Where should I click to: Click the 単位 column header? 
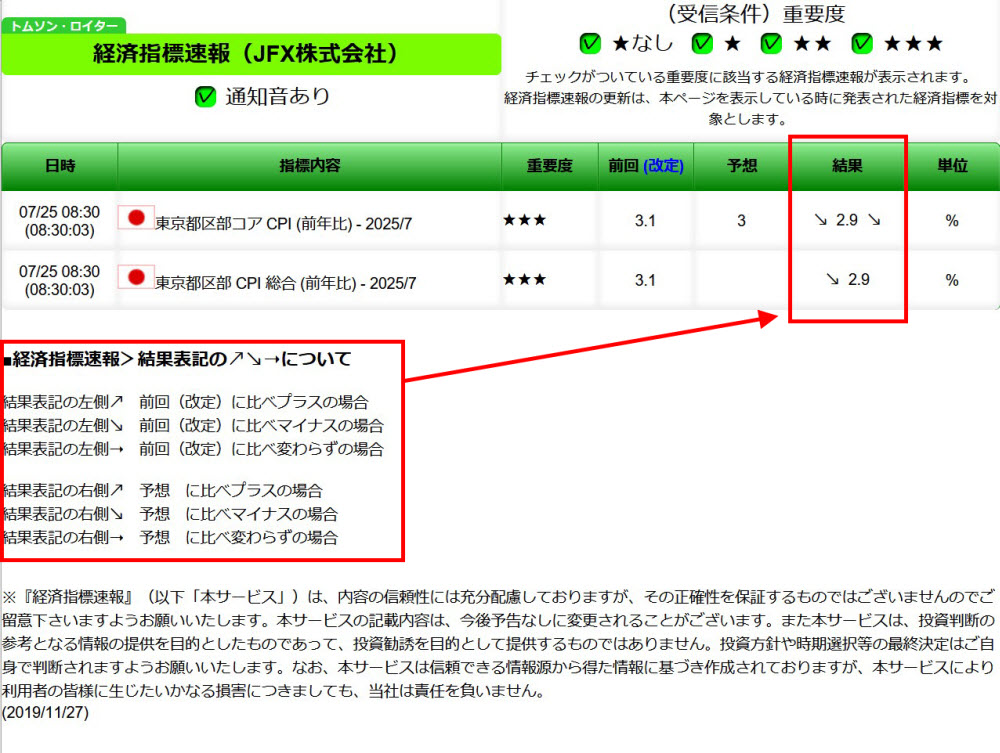click(x=952, y=166)
